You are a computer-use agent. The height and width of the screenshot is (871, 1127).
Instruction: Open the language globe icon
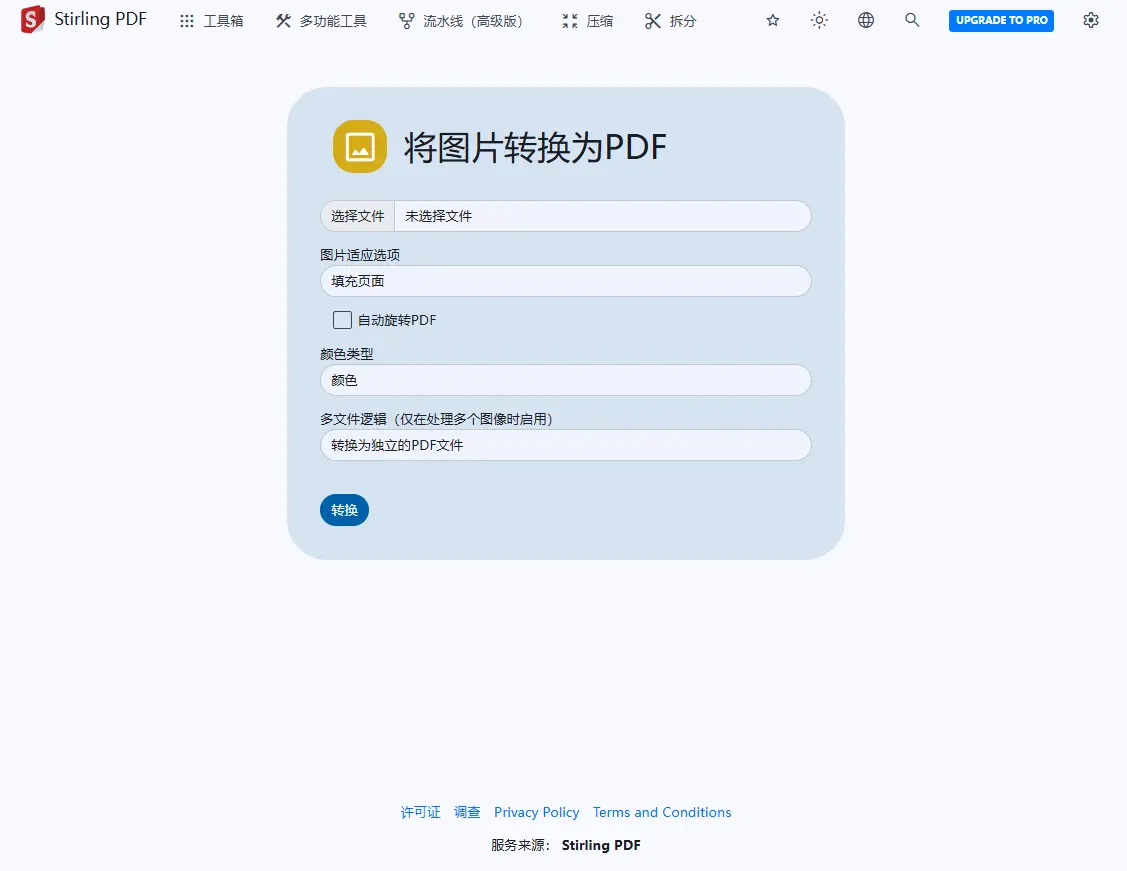(x=866, y=20)
